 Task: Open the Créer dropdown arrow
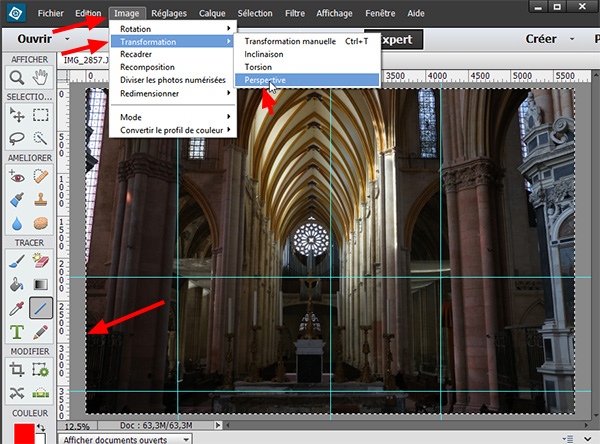572,39
